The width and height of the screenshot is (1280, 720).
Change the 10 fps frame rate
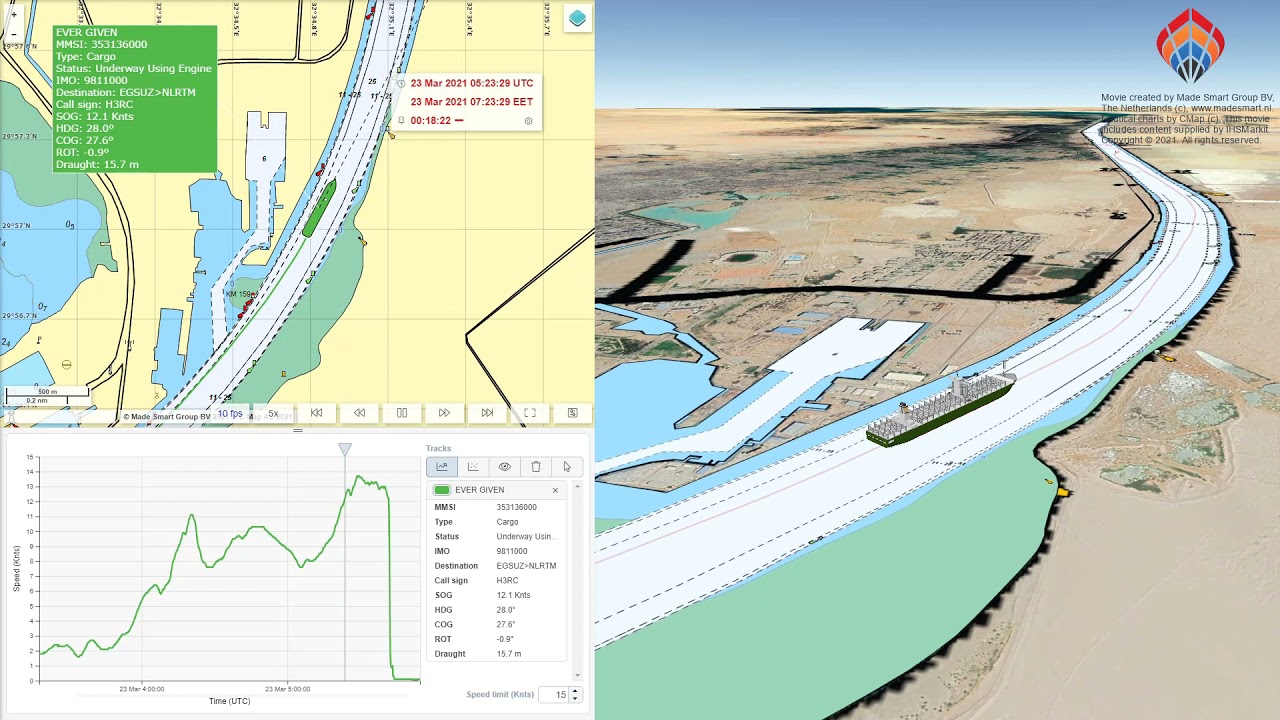[230, 414]
